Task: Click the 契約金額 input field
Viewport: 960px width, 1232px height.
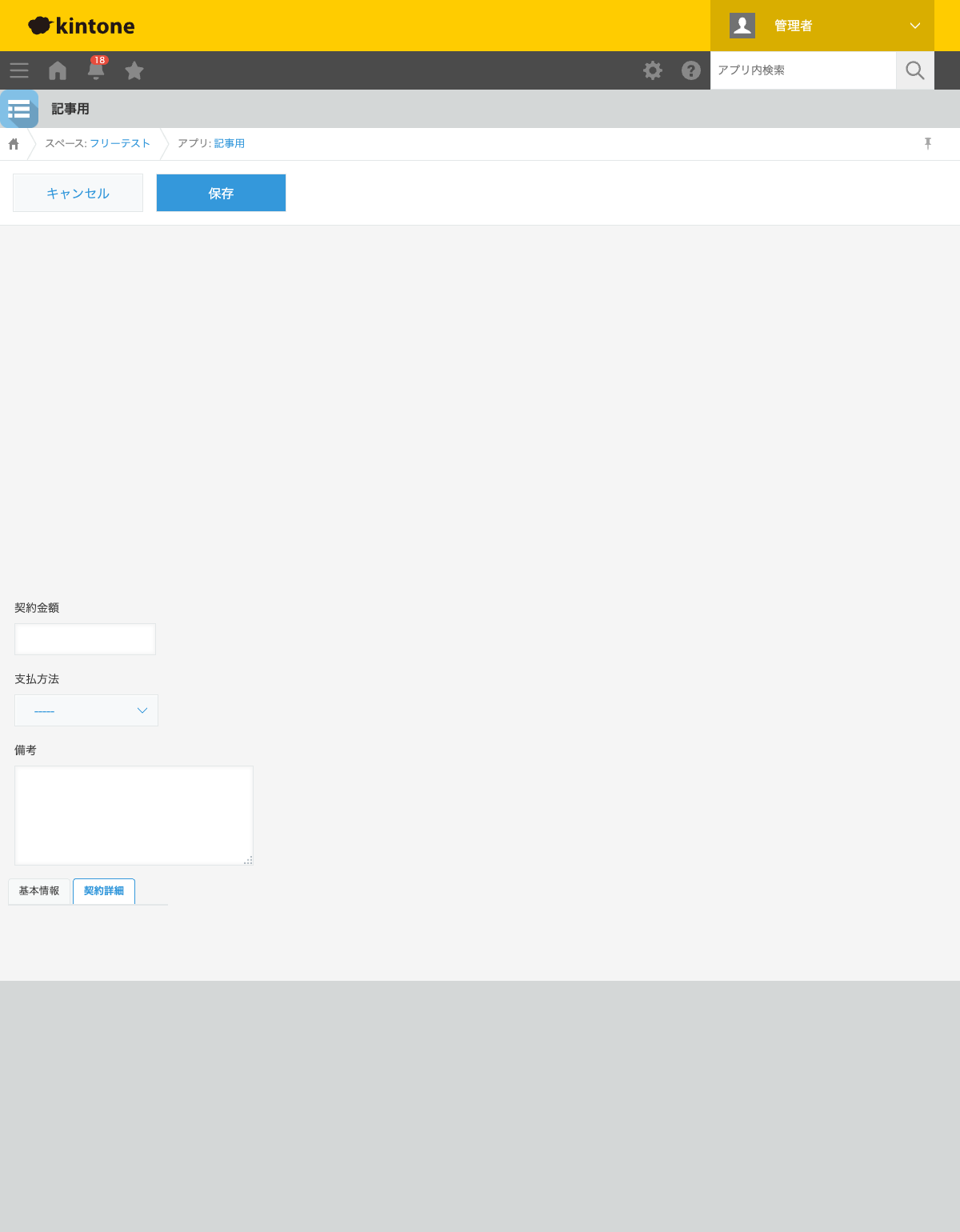Action: pos(85,639)
